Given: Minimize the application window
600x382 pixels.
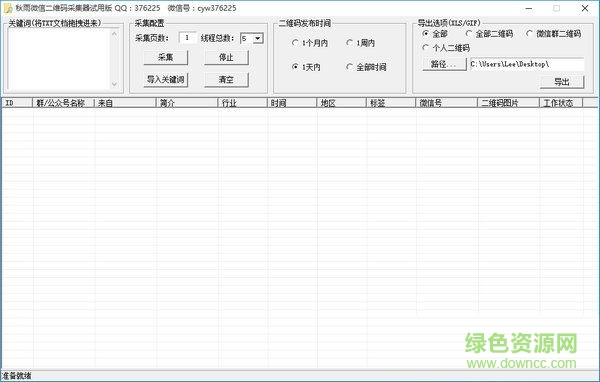Looking at the screenshot, I should [529, 8].
